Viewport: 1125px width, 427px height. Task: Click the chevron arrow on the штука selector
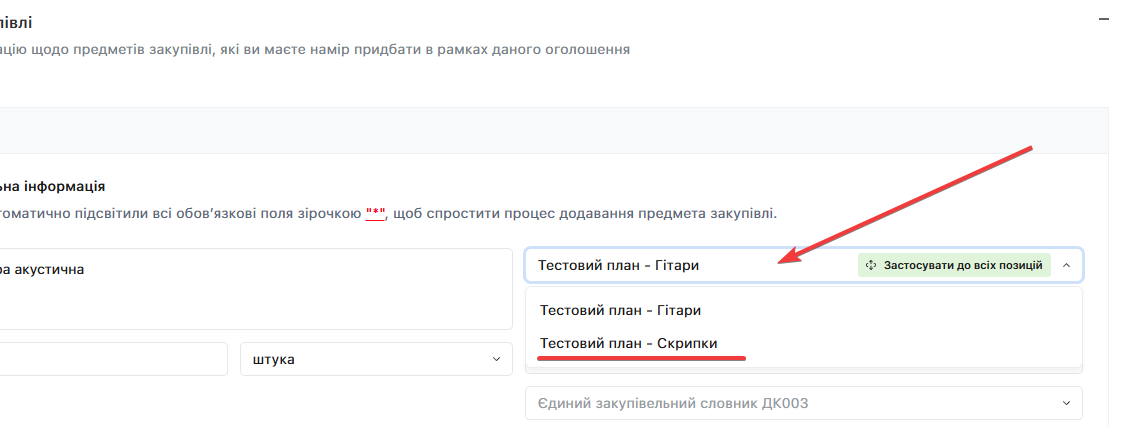[496, 360]
